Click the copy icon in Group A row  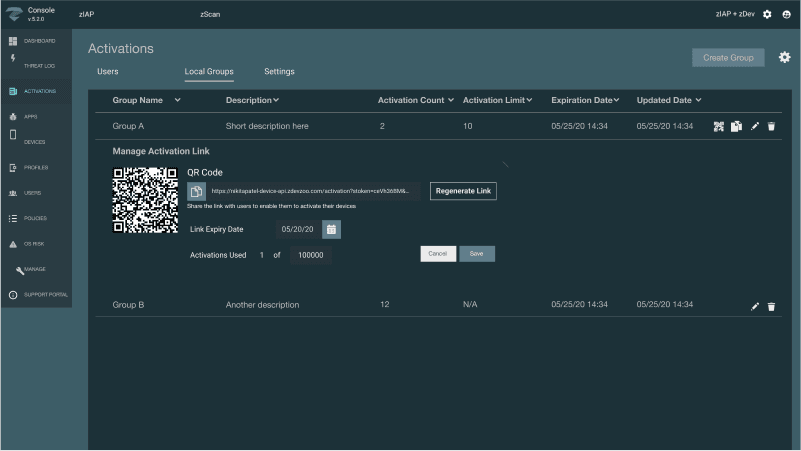pos(736,127)
